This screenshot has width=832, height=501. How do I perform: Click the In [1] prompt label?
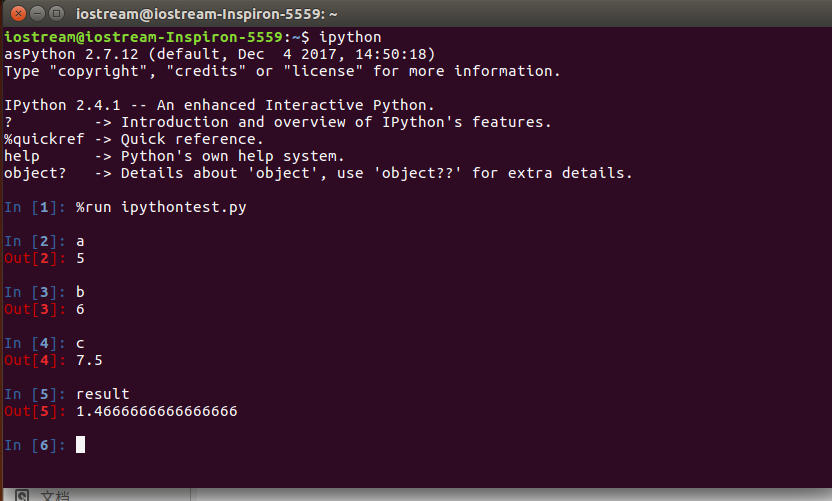pos(34,207)
